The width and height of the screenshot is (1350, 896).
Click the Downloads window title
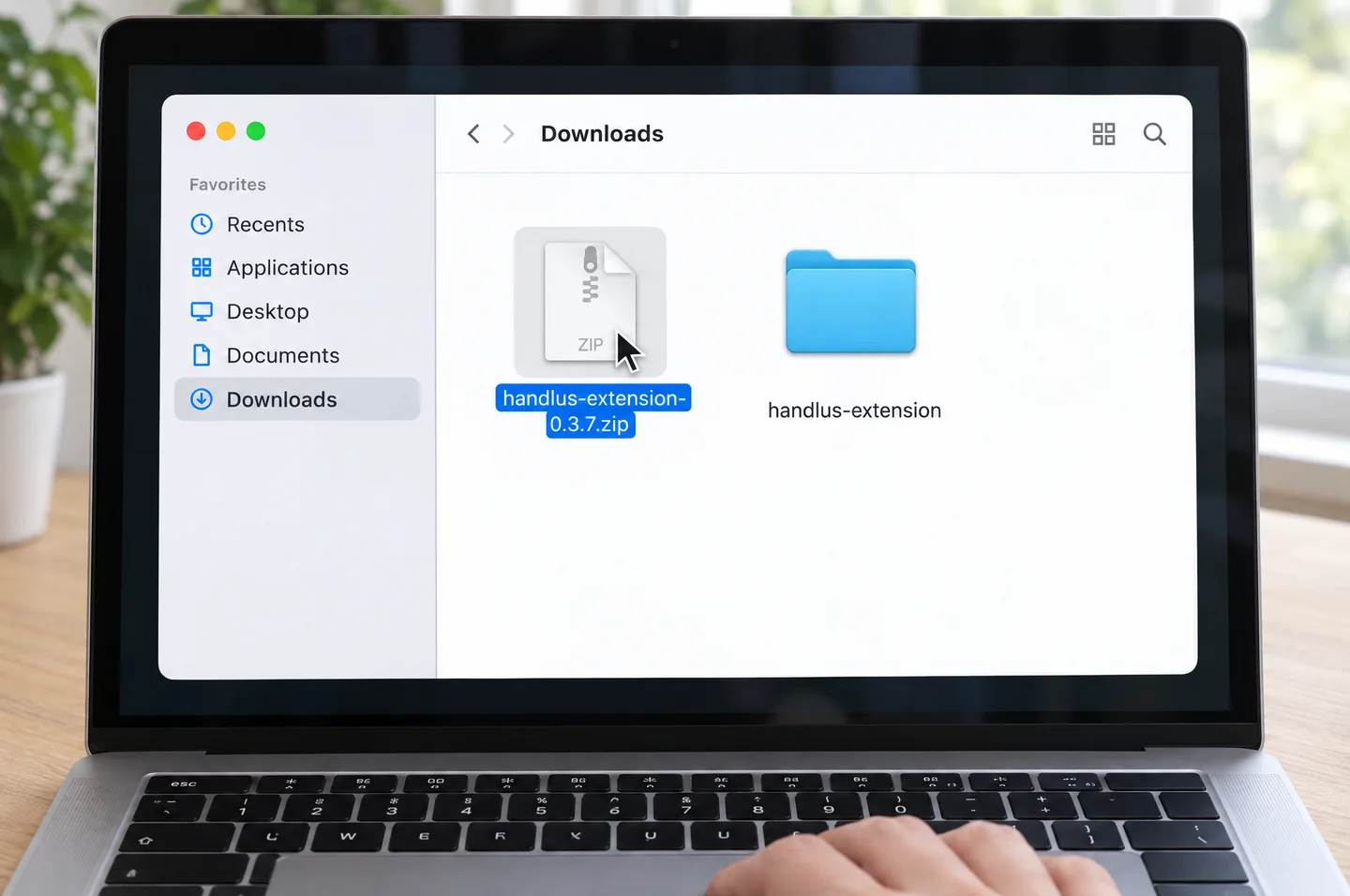(x=602, y=134)
